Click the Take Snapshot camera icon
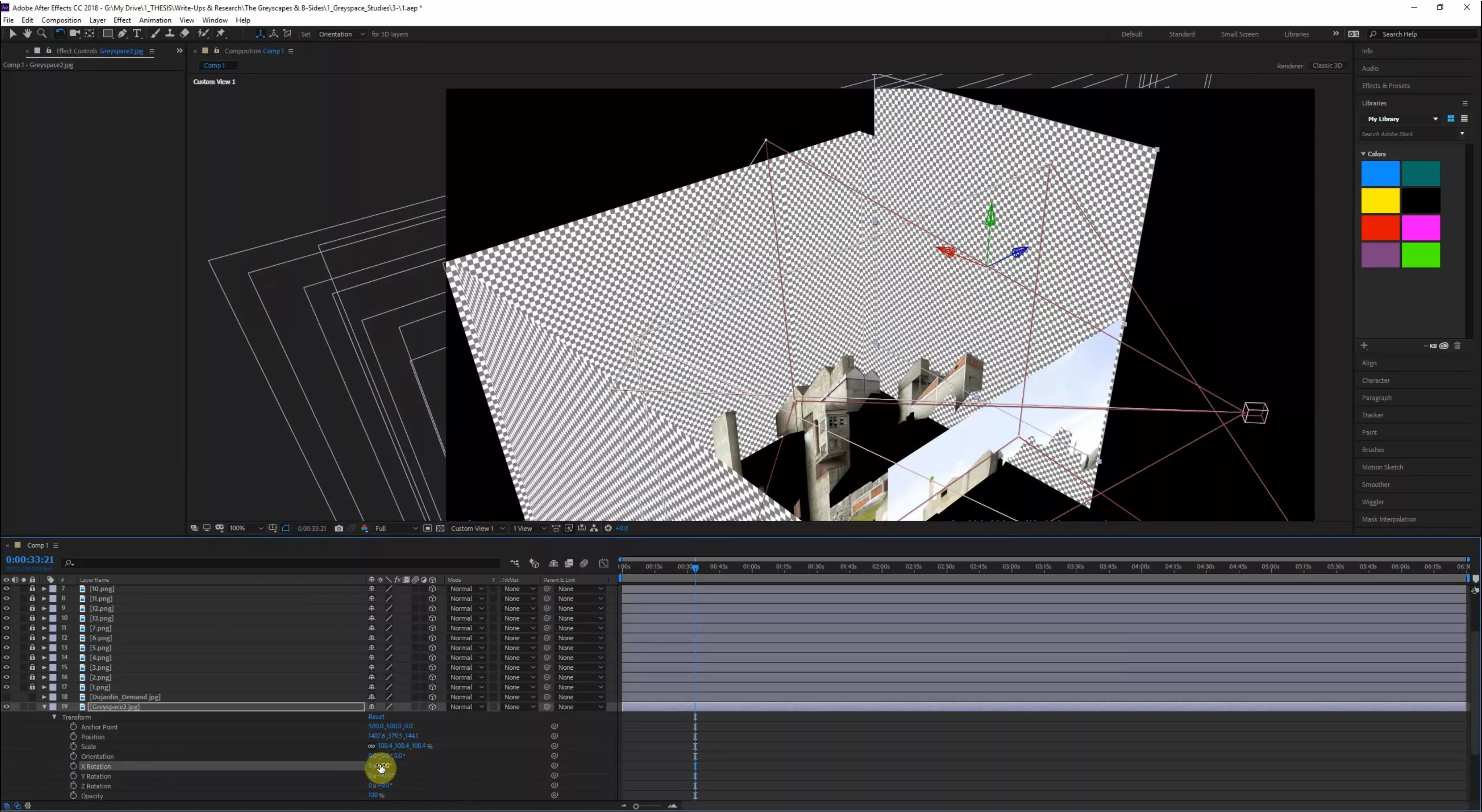 coord(339,529)
